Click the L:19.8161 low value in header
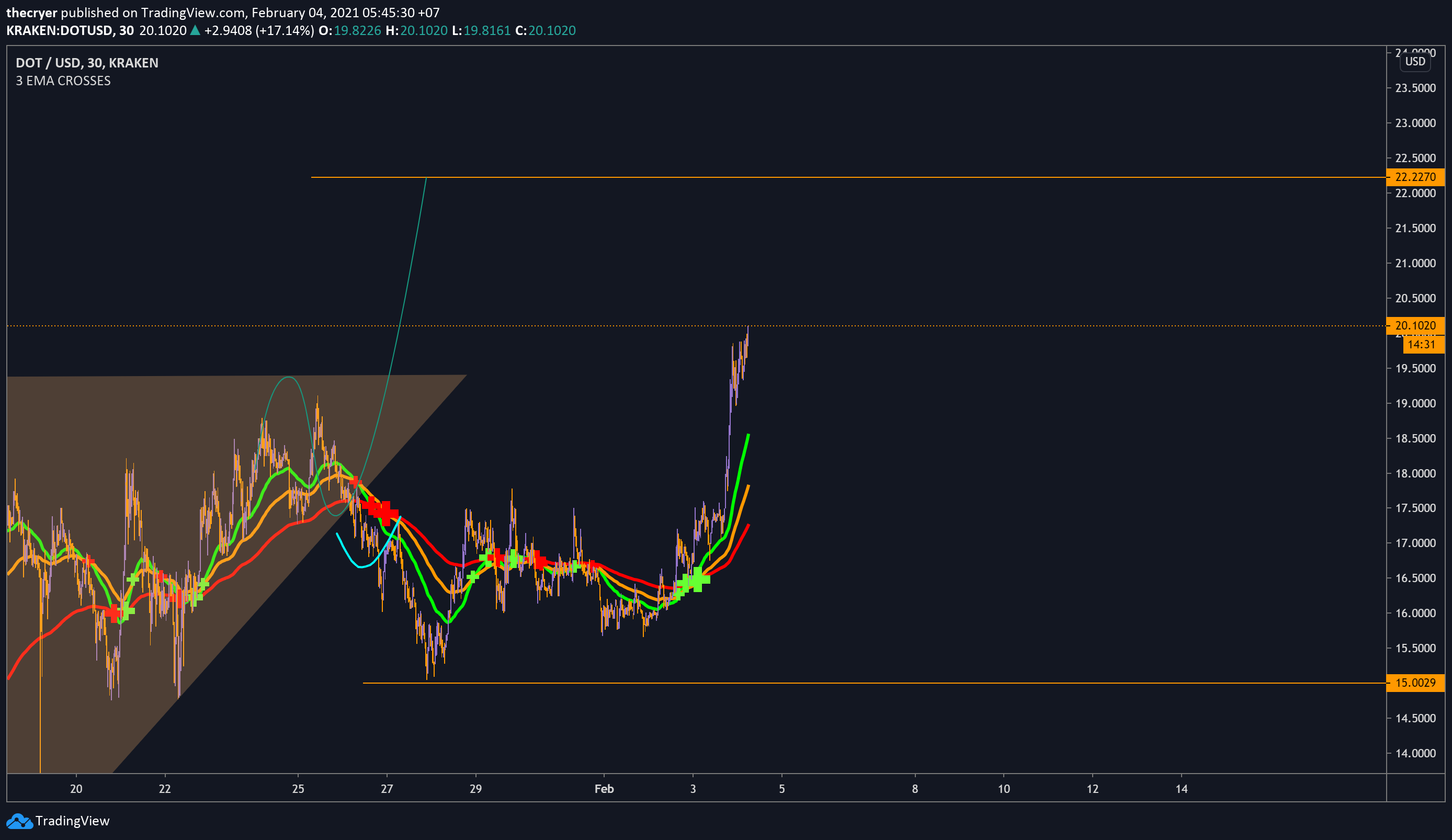1452x840 pixels. click(x=481, y=30)
